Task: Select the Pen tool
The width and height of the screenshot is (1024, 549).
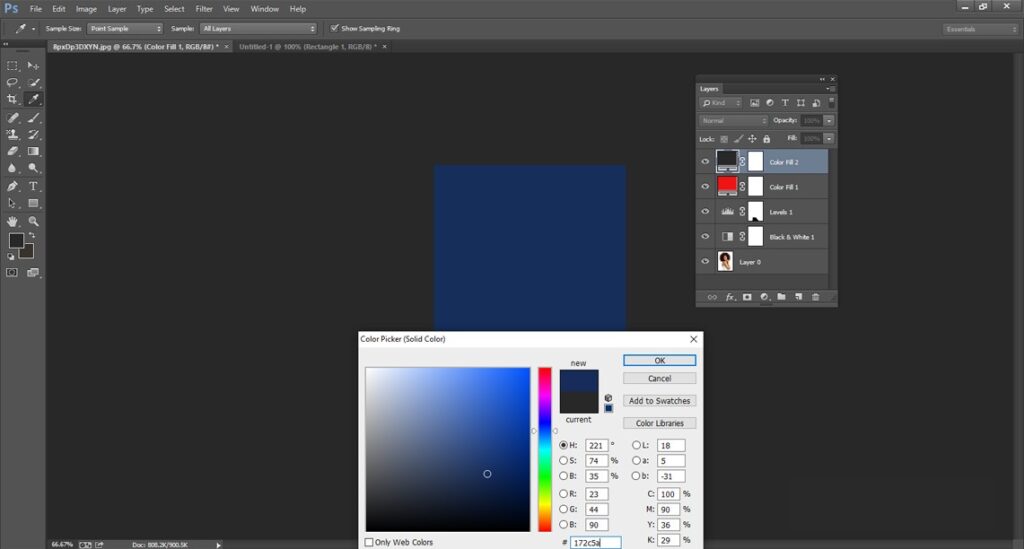Action: [x=12, y=186]
